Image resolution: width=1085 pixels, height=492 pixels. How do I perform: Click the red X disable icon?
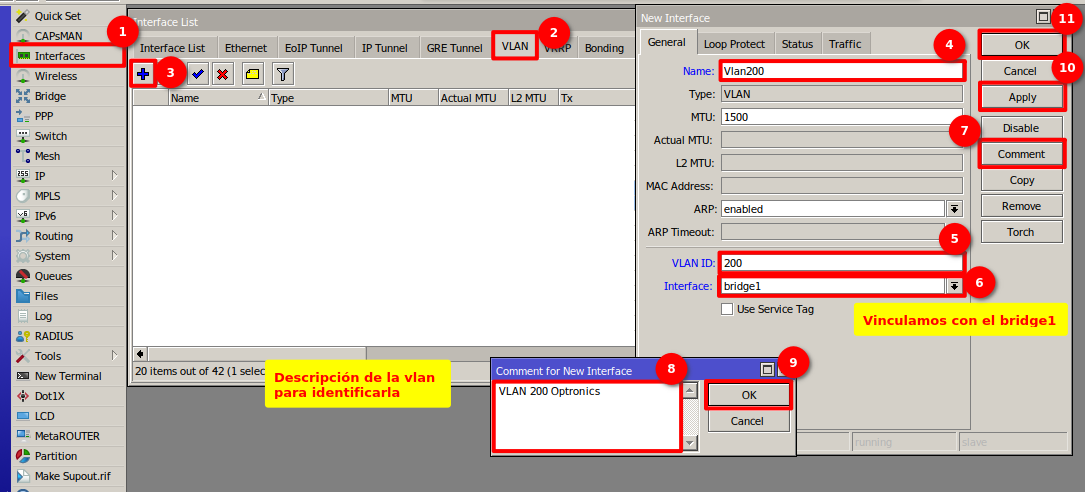coord(223,74)
